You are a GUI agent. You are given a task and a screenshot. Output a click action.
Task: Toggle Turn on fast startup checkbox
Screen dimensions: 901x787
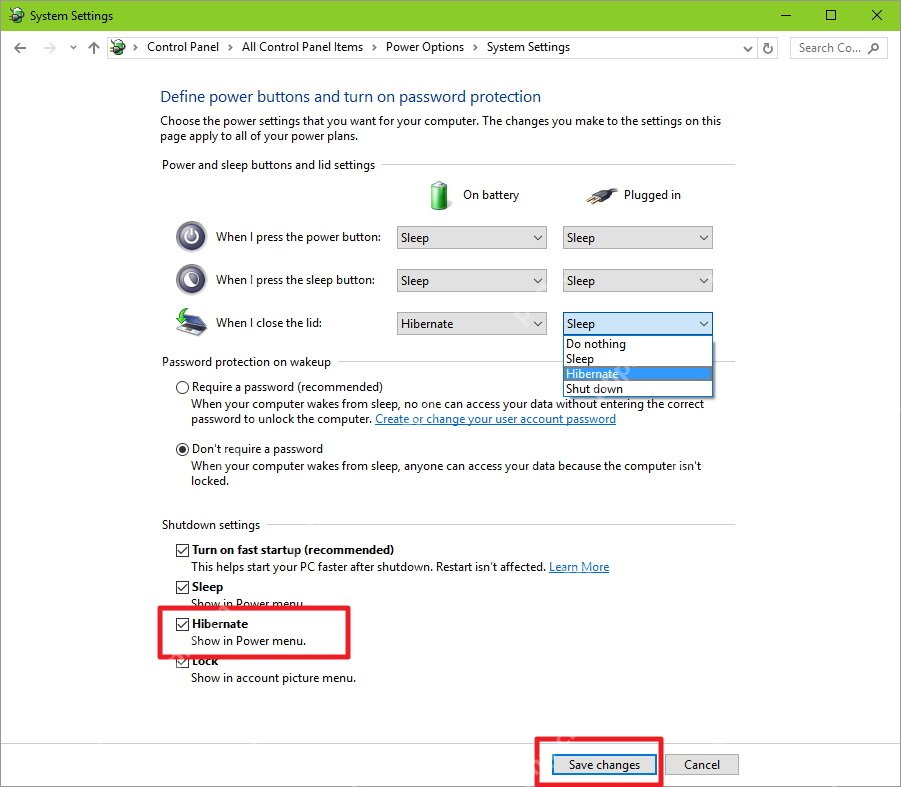182,550
